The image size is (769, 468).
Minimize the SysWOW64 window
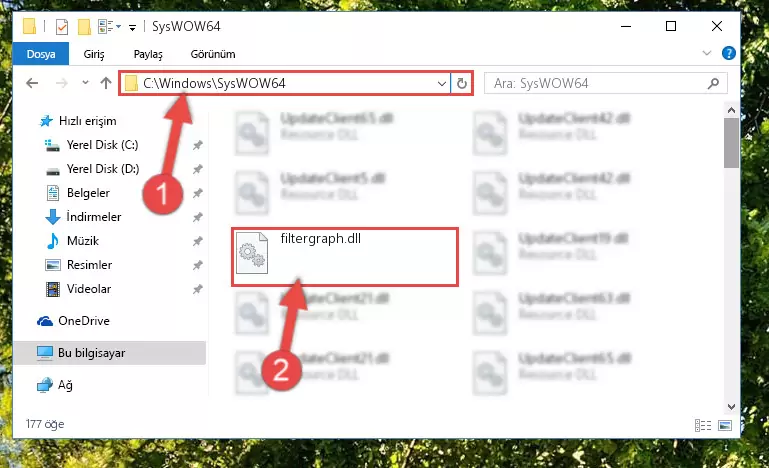pos(626,26)
